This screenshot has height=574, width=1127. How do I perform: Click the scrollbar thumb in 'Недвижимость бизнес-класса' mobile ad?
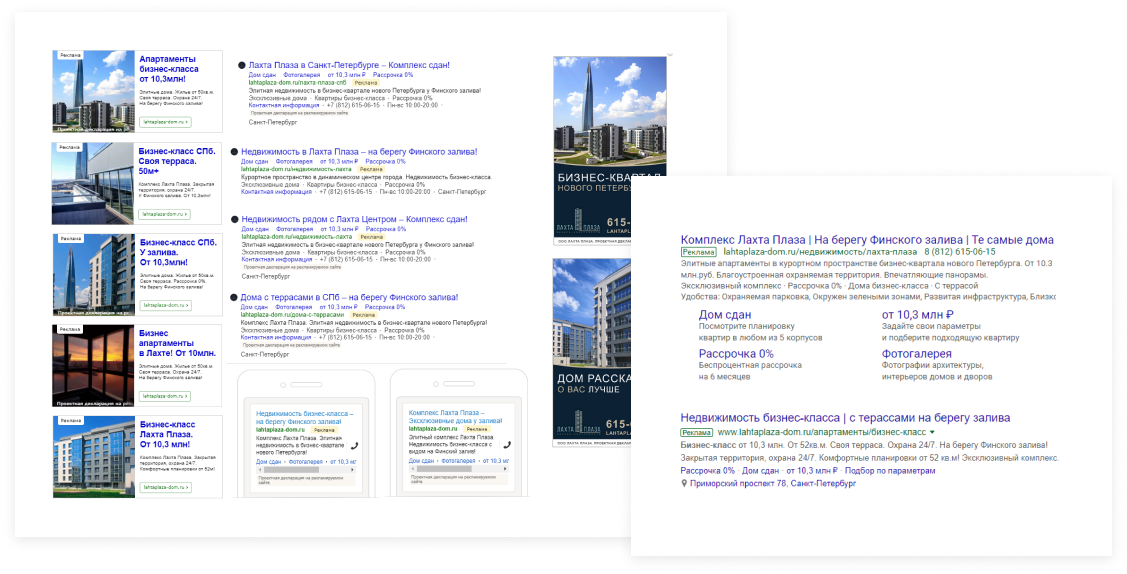tap(293, 470)
